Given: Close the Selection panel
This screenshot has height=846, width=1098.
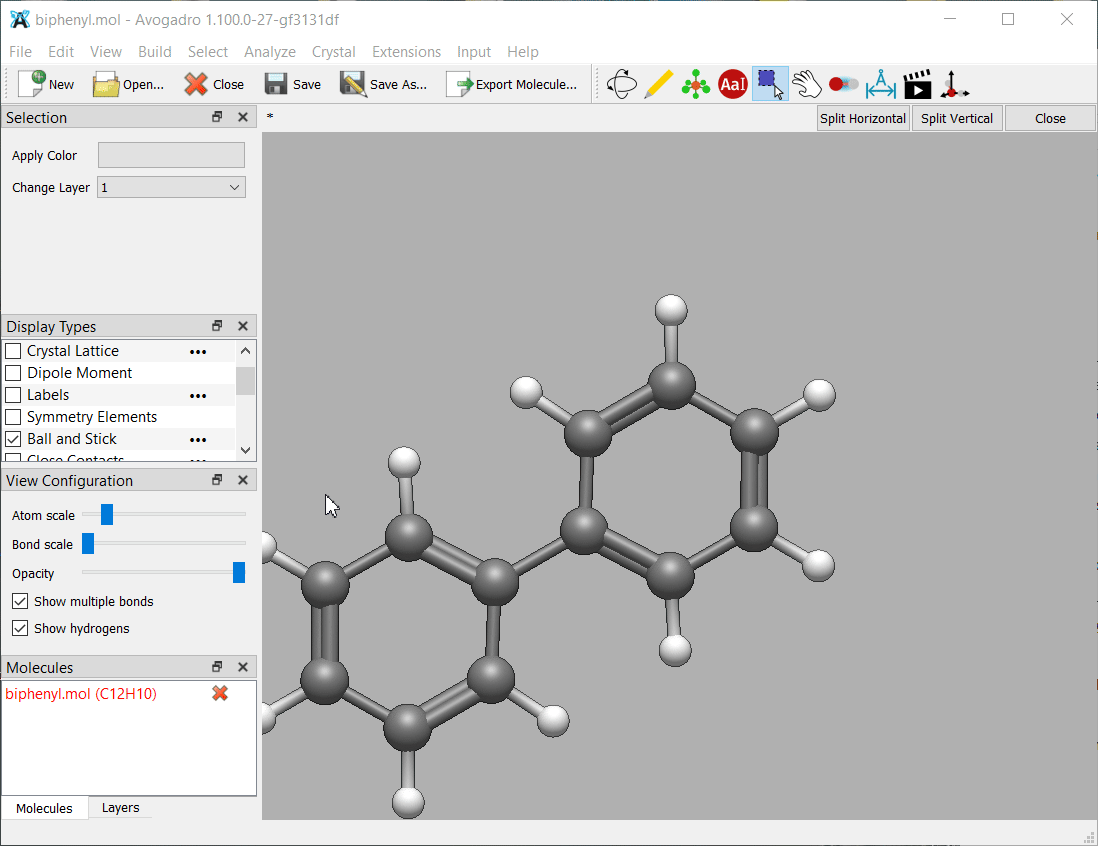Looking at the screenshot, I should [243, 117].
